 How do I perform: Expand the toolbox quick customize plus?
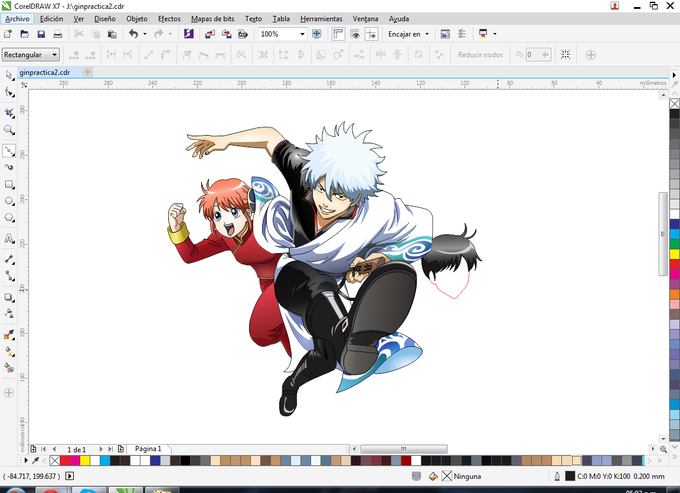pos(9,393)
